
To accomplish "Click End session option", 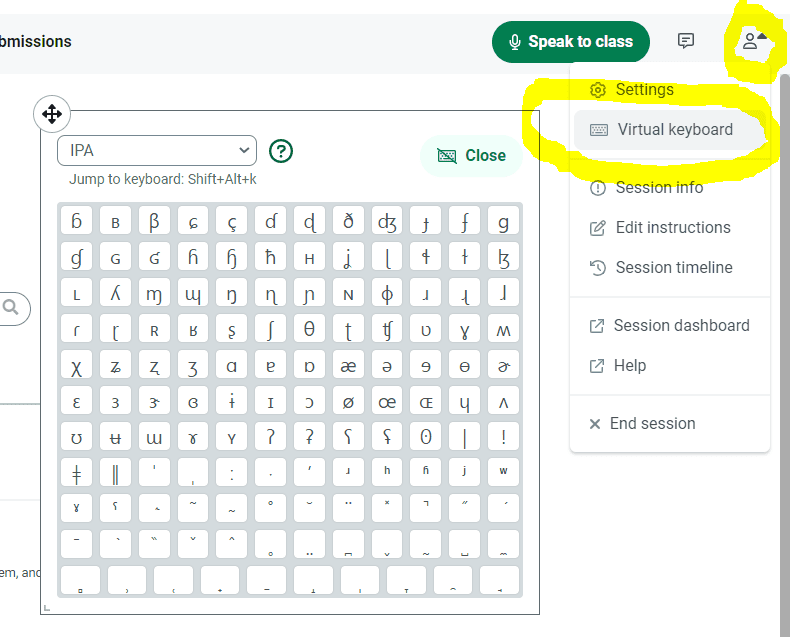I will point(651,424).
